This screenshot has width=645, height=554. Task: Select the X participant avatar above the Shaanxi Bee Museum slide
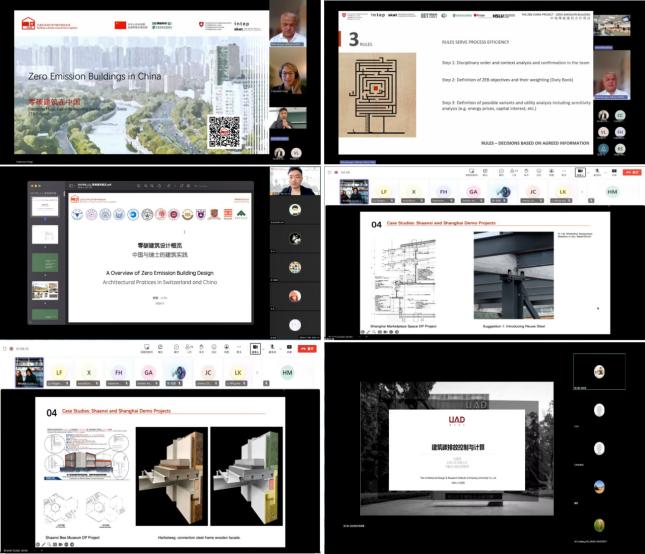[90, 371]
